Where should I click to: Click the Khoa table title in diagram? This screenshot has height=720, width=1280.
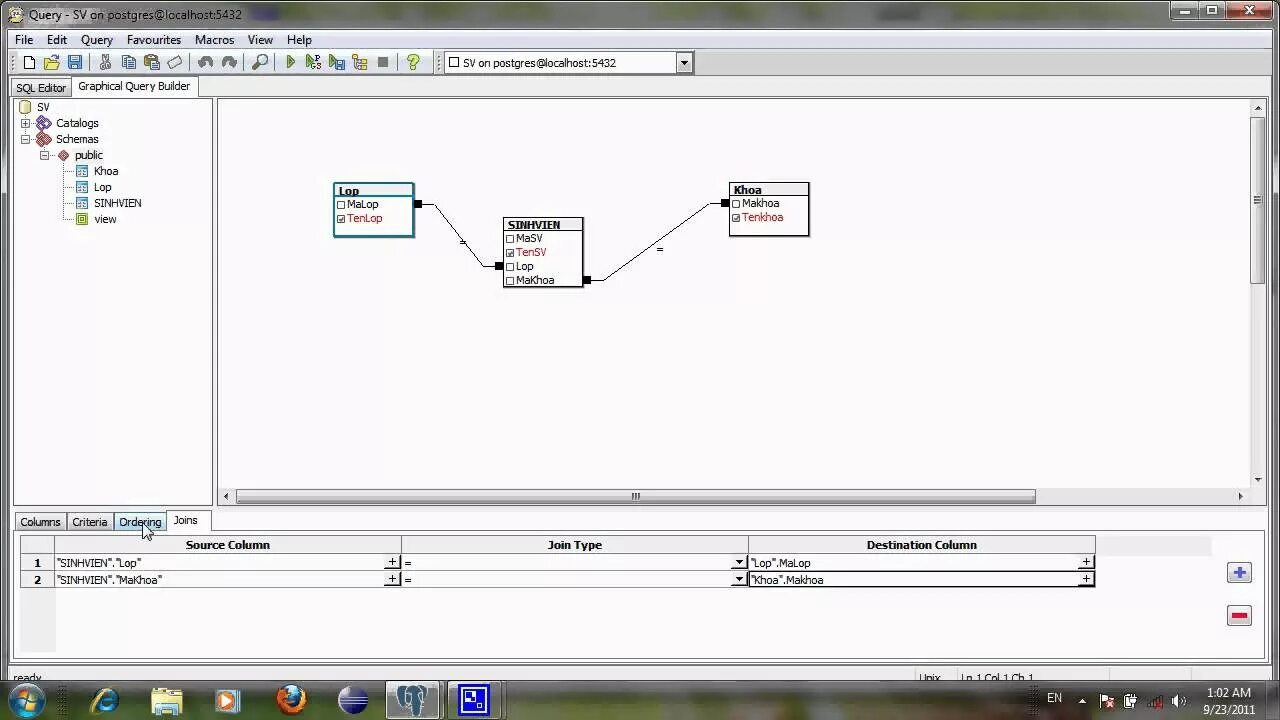(x=769, y=190)
